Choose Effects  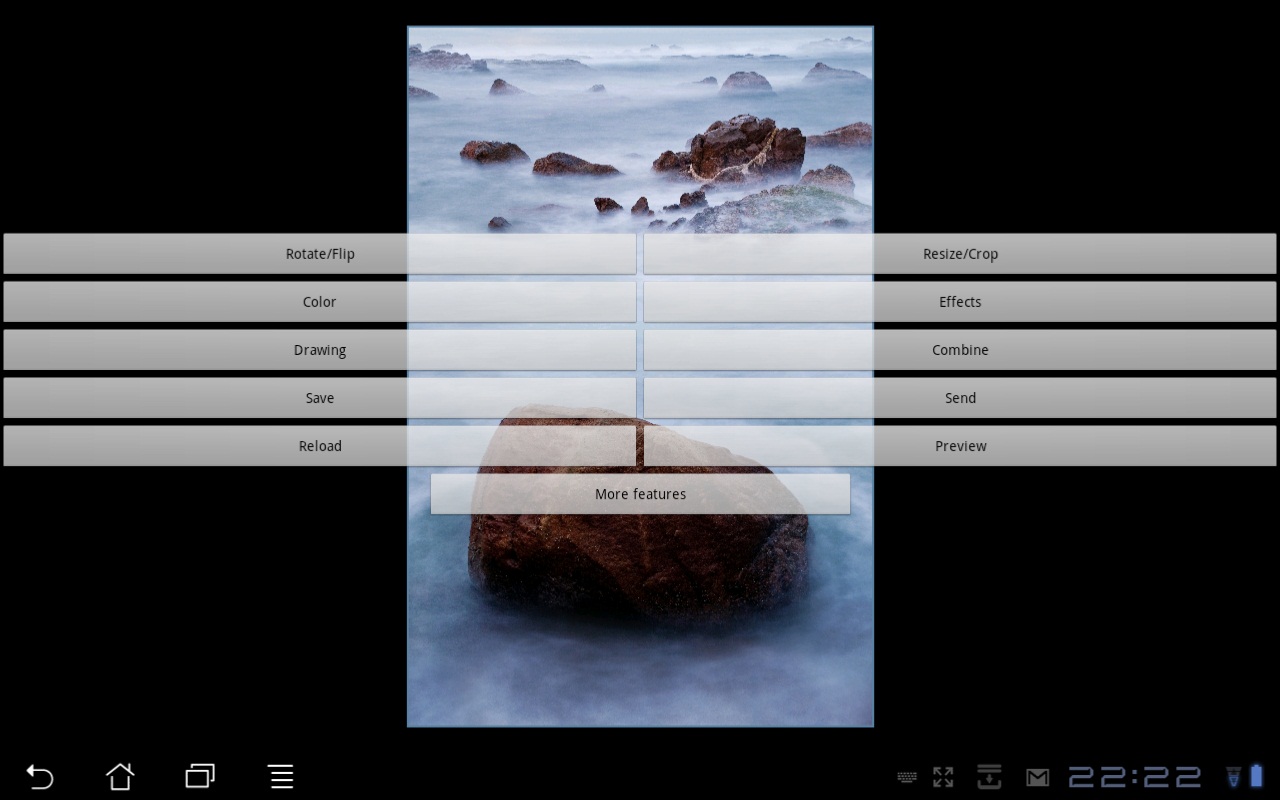pos(960,302)
